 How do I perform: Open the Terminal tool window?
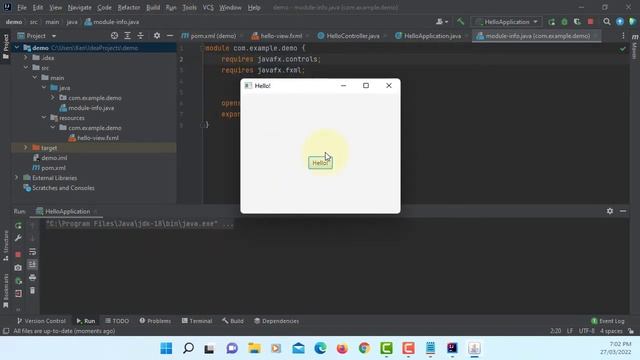[x=197, y=321]
